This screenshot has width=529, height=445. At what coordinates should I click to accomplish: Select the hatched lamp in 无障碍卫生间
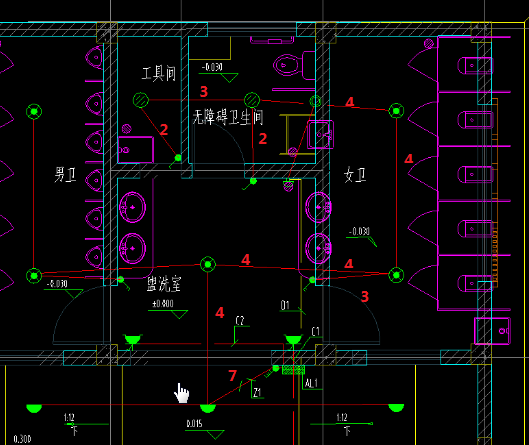(x=252, y=100)
